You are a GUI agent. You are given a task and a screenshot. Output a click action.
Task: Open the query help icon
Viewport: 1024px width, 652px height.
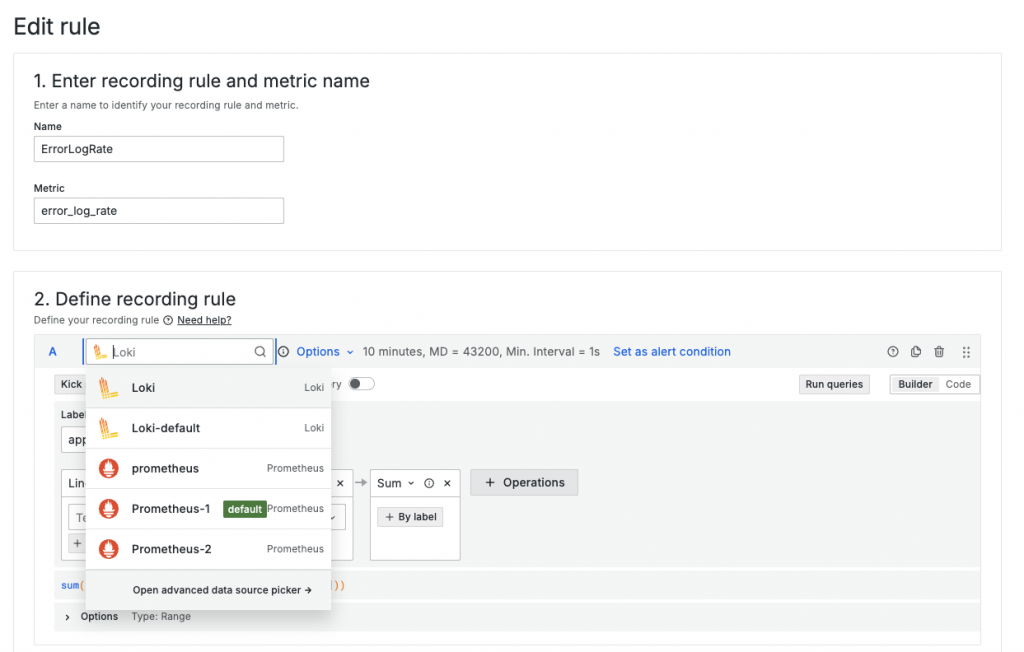[893, 352]
